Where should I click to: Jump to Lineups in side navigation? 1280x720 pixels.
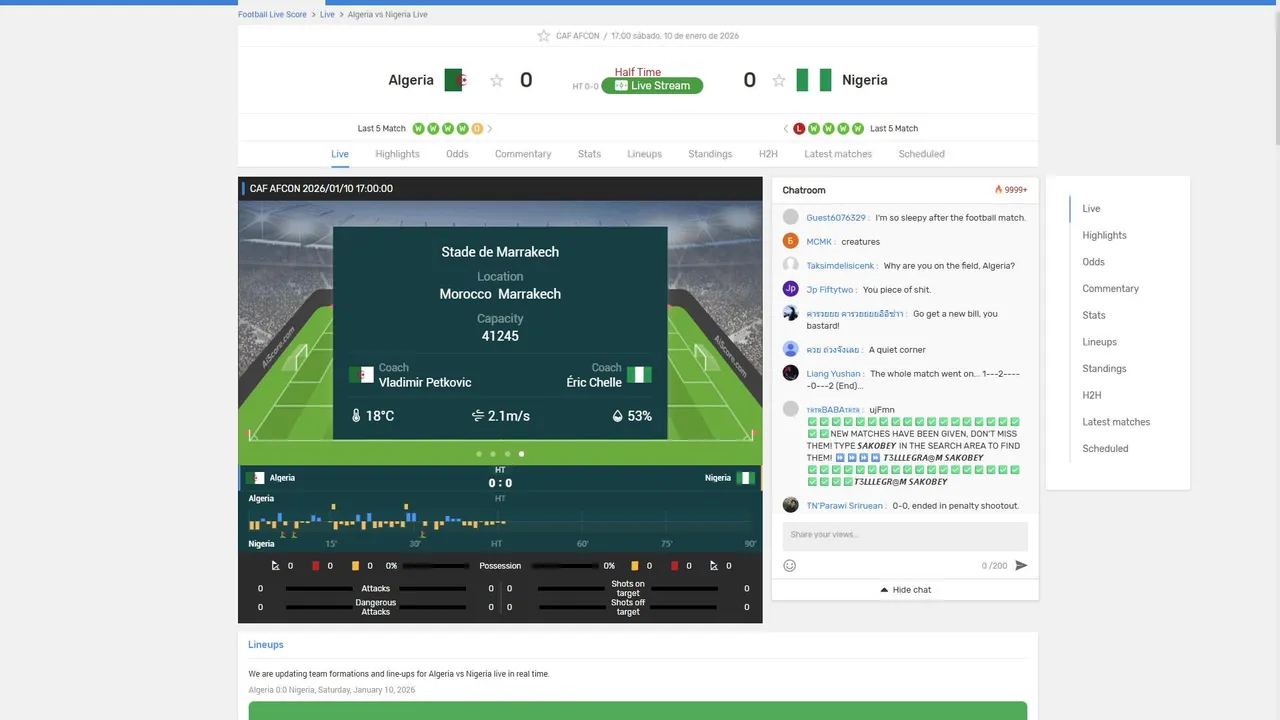click(1099, 342)
